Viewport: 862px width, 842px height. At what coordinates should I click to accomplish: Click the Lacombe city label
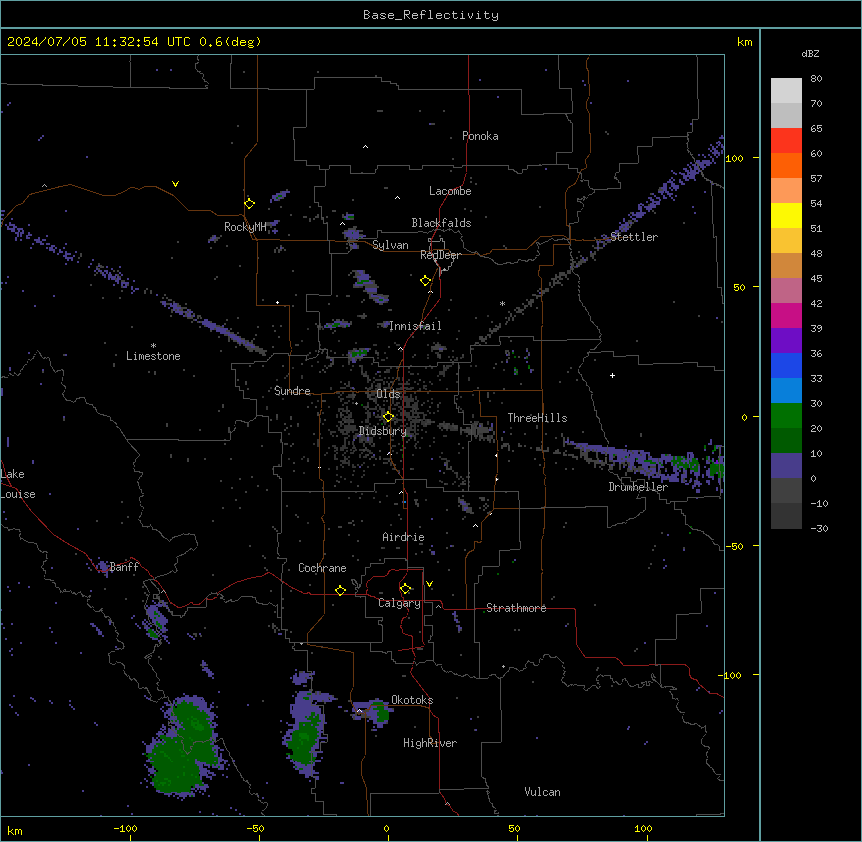point(450,191)
